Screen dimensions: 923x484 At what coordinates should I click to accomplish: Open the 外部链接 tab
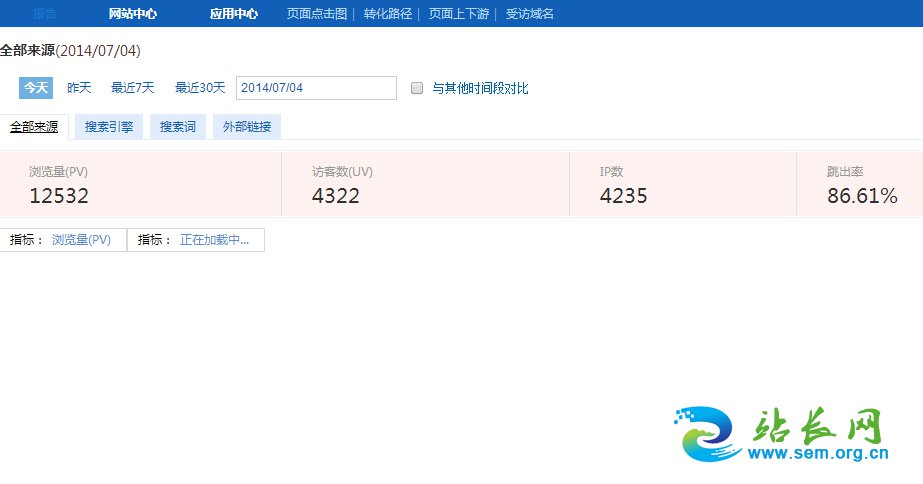[x=247, y=127]
